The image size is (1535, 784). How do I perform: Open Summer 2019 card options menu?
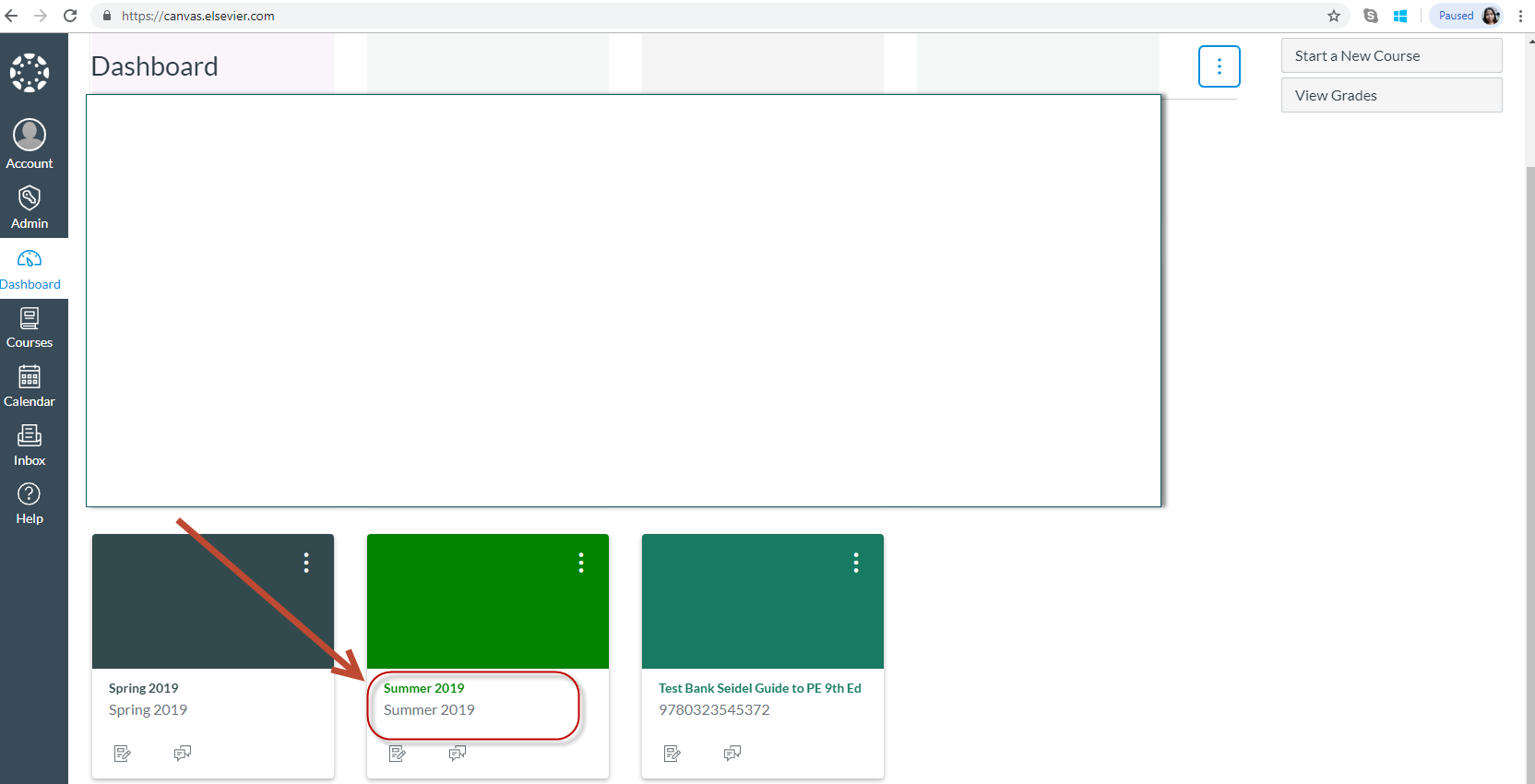pos(581,563)
